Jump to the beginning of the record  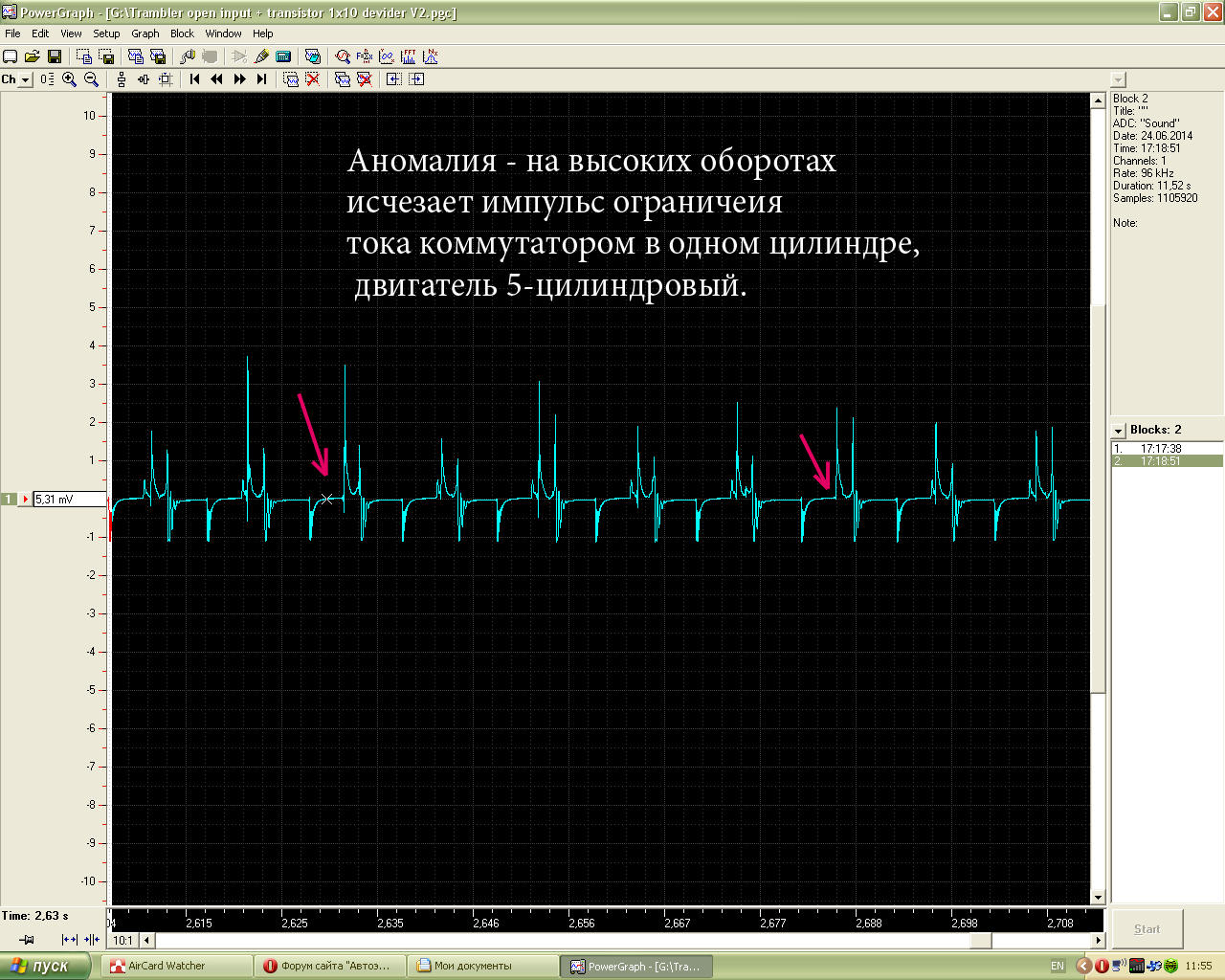coord(194,79)
